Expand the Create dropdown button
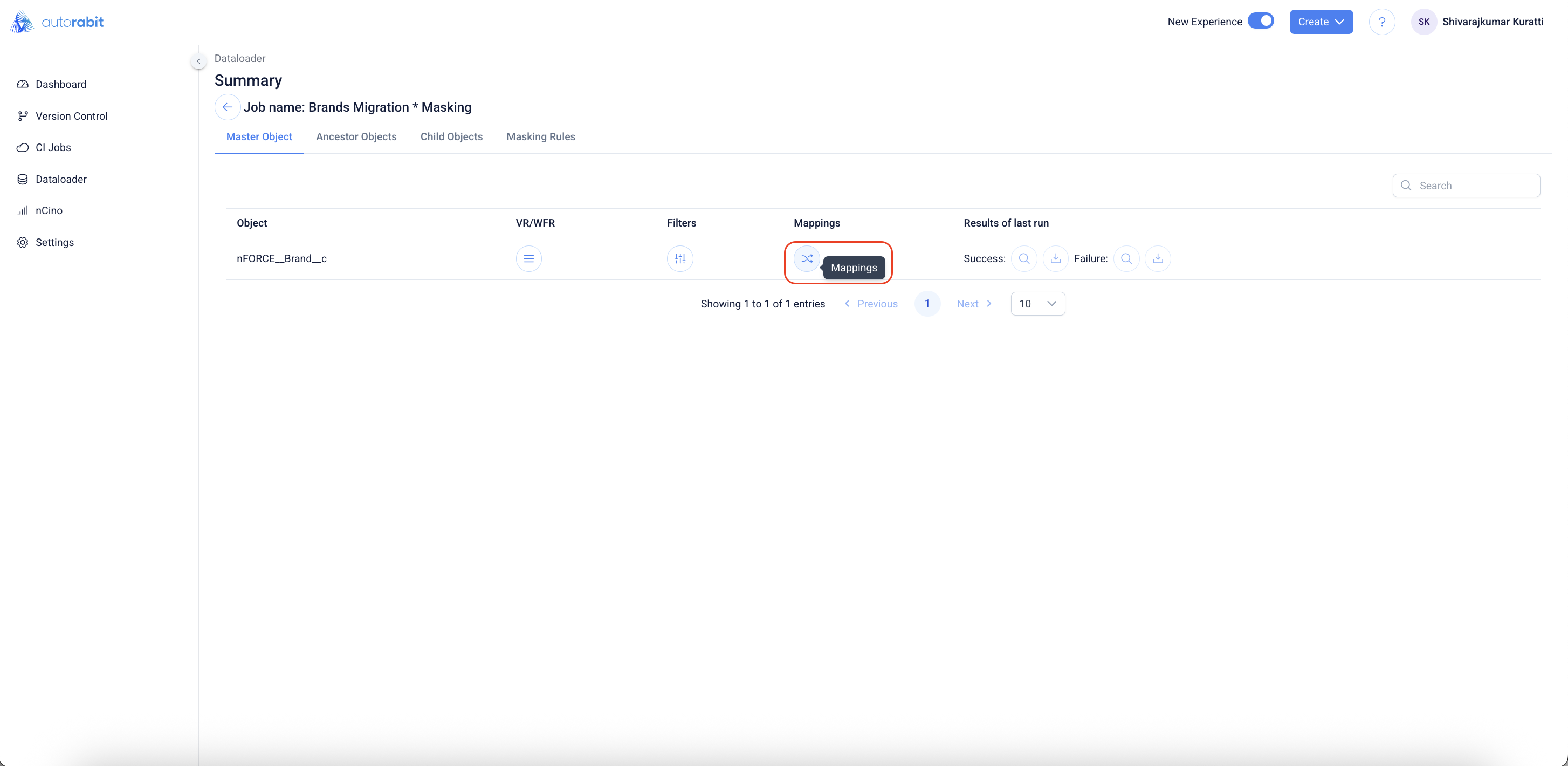 point(1321,22)
